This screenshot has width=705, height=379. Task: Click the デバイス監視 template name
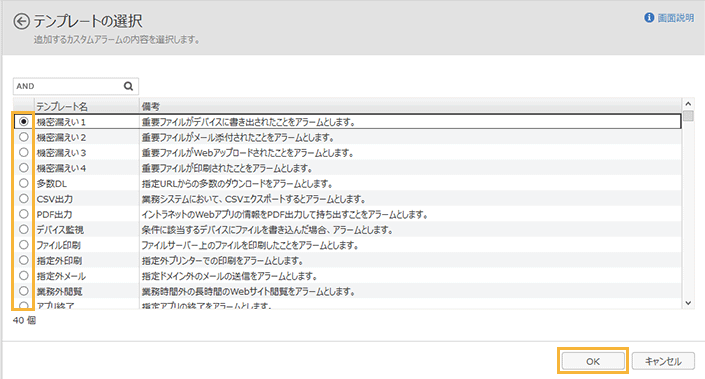coord(60,230)
